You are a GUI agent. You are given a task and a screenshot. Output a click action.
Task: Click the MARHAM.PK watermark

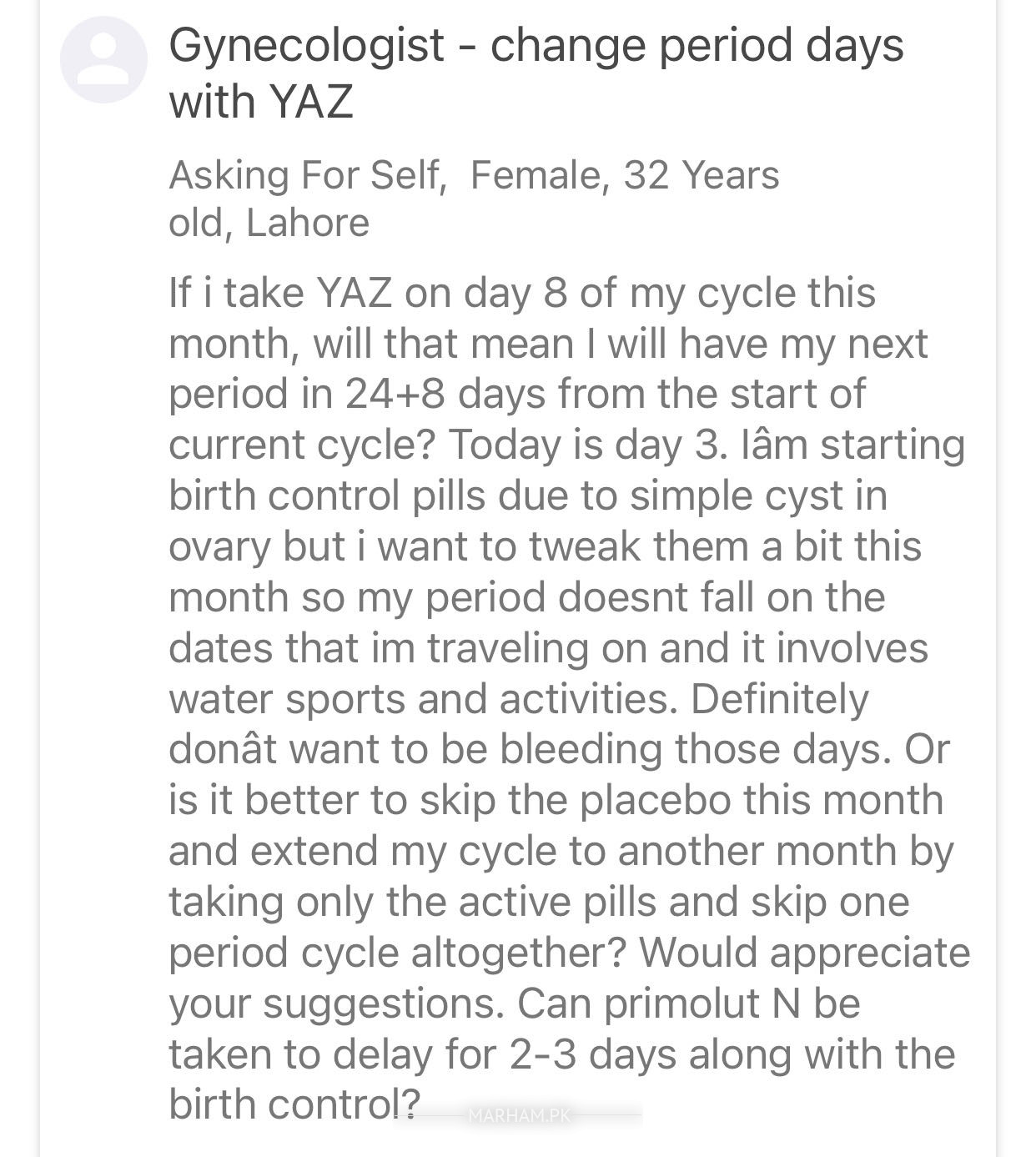coord(517,1114)
